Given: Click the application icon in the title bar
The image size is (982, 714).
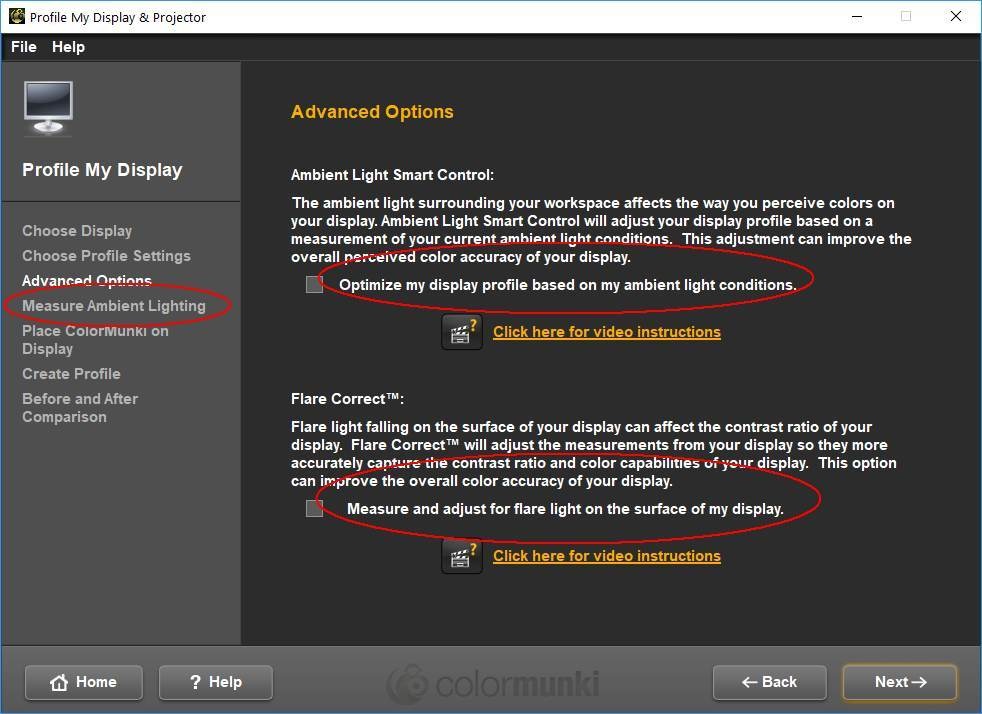Looking at the screenshot, I should (17, 16).
